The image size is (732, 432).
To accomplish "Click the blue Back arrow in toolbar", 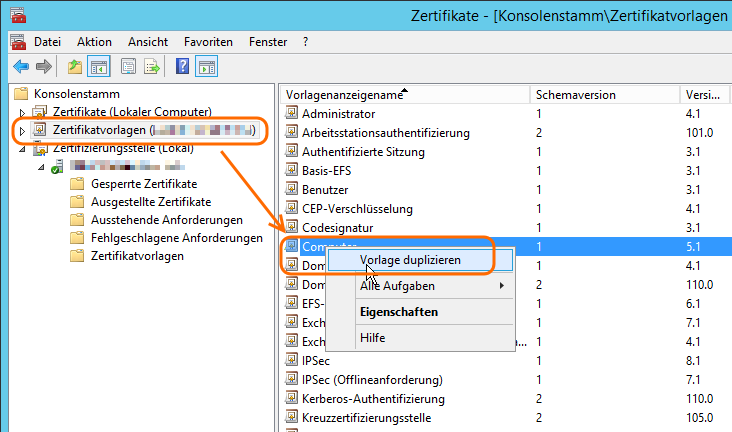I will [x=20, y=67].
